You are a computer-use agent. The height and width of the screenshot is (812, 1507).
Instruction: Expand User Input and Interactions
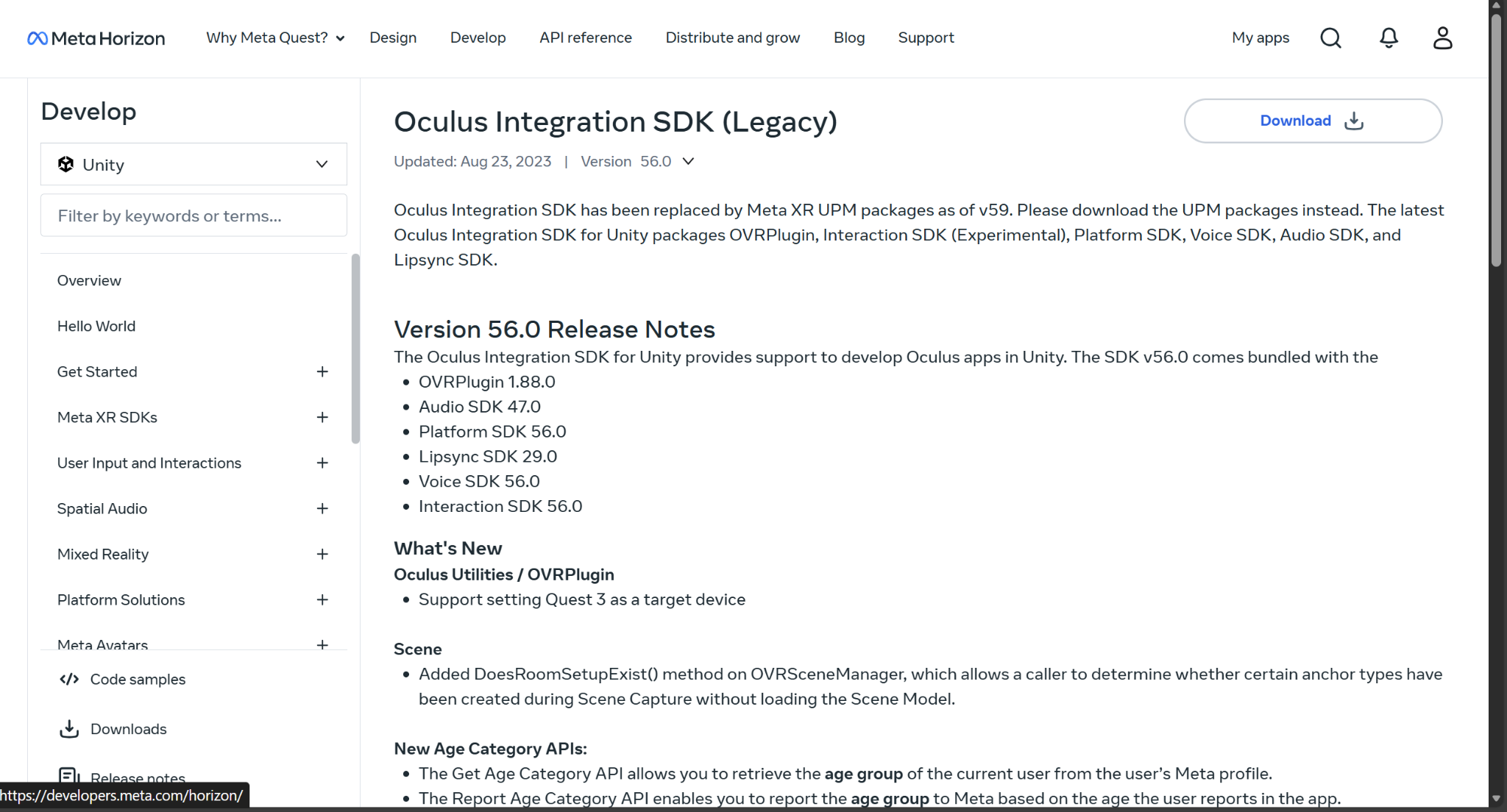pos(322,463)
